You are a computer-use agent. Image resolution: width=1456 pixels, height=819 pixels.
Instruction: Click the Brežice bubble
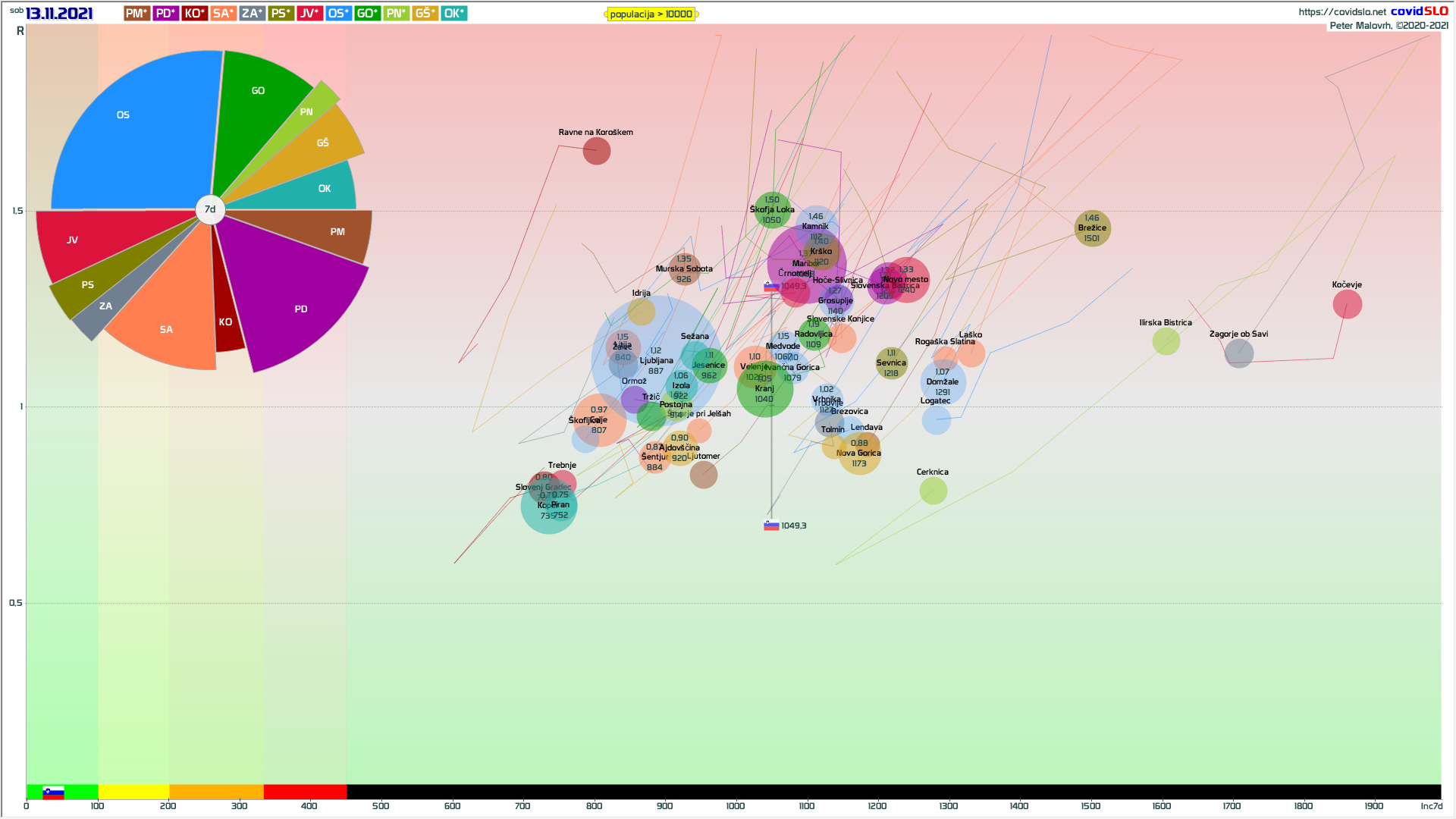(x=1092, y=228)
